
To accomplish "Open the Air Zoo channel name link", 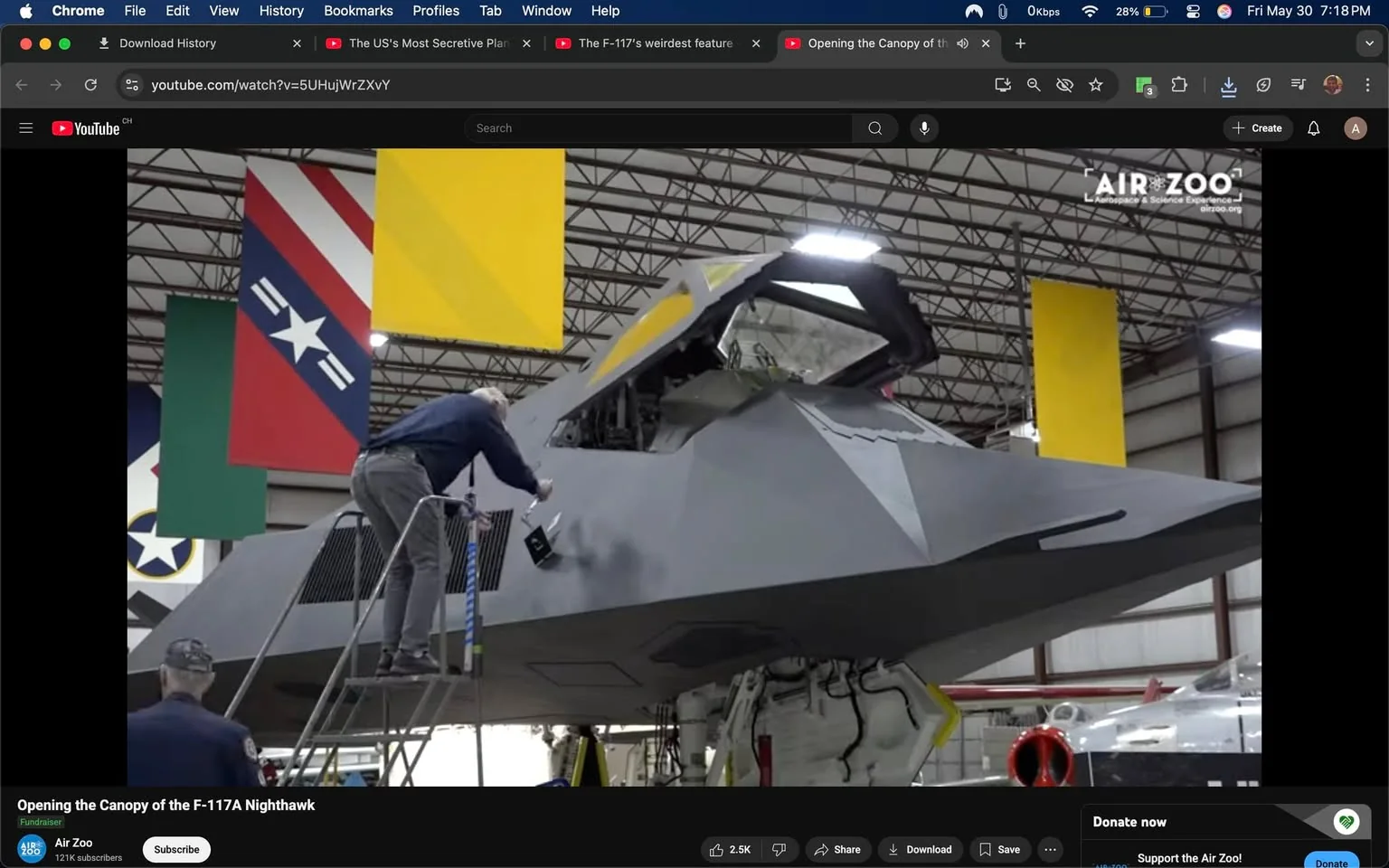I will [73, 843].
